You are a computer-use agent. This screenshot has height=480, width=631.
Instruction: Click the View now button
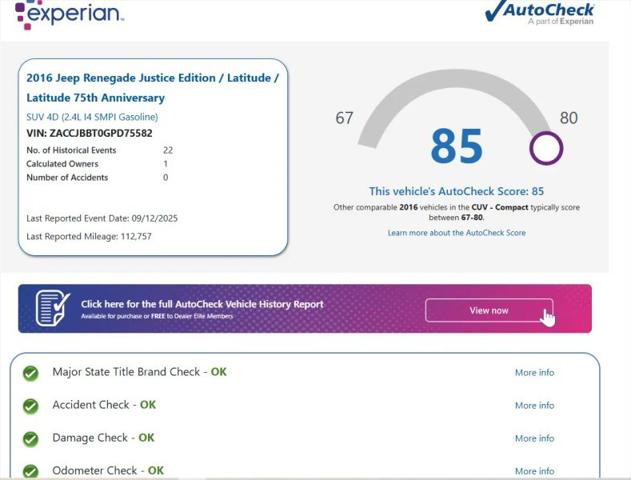(x=489, y=310)
